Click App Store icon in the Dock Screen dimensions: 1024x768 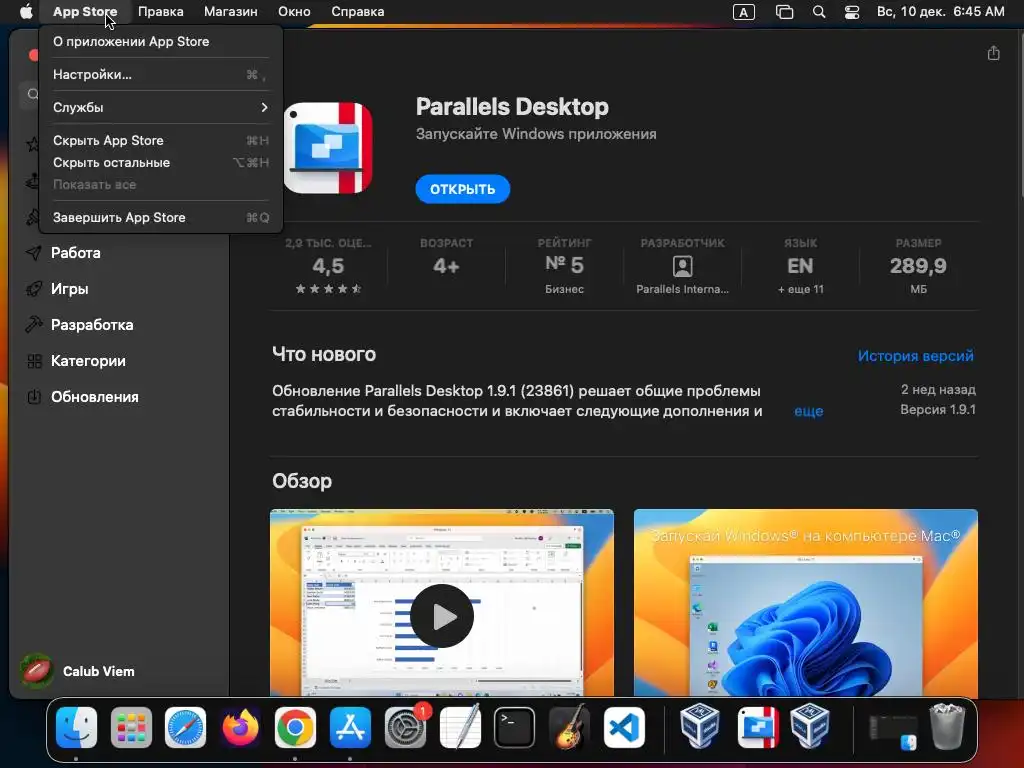coord(350,727)
